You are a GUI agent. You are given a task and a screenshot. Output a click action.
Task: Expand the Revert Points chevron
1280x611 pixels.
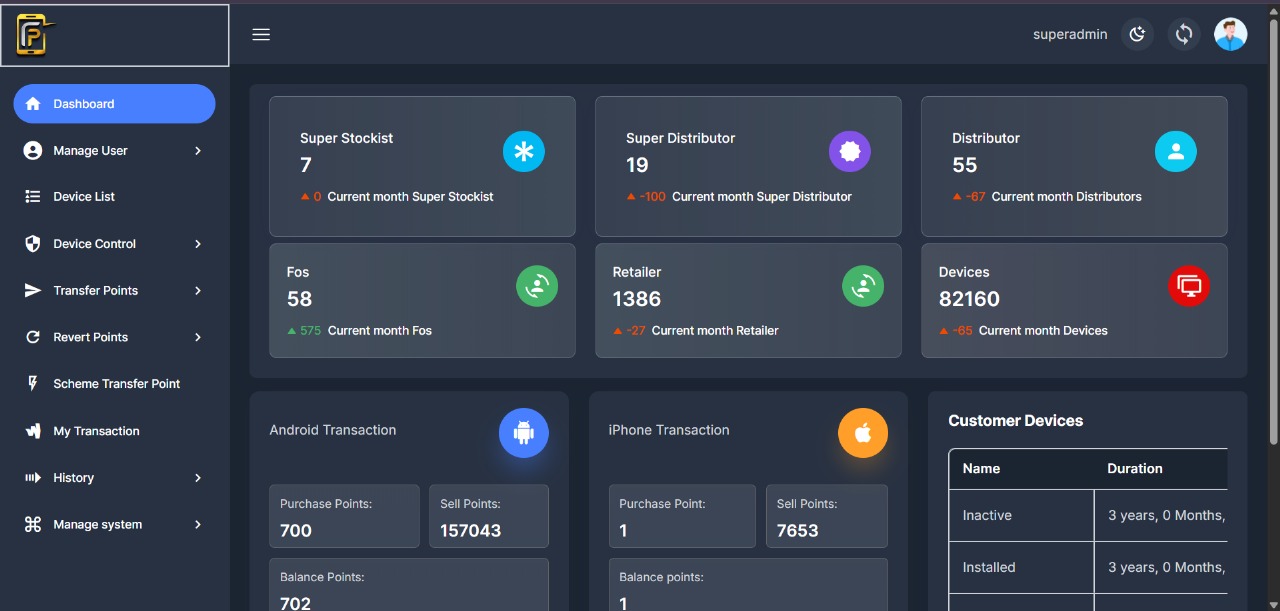pyautogui.click(x=198, y=338)
